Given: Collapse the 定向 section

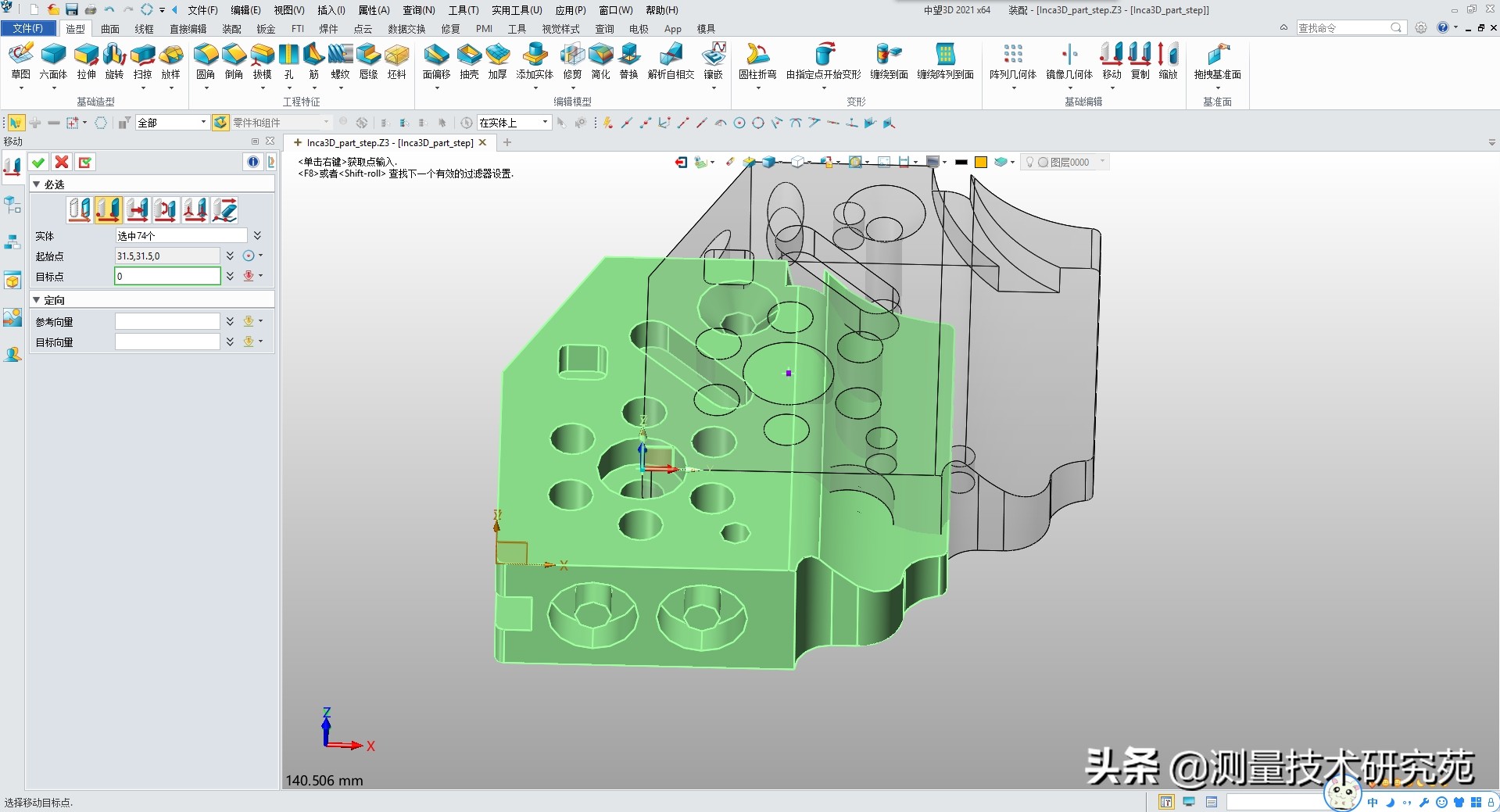Looking at the screenshot, I should 36,300.
